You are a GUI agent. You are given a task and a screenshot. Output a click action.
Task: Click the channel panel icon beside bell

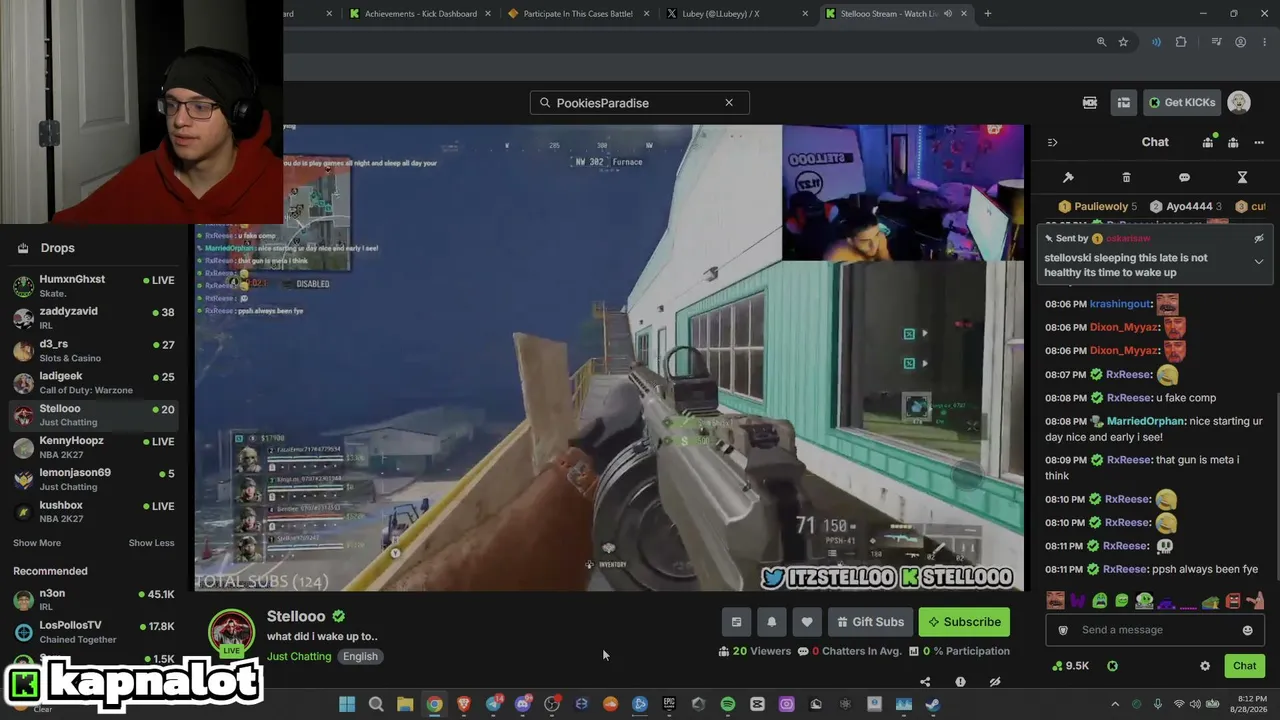736,622
